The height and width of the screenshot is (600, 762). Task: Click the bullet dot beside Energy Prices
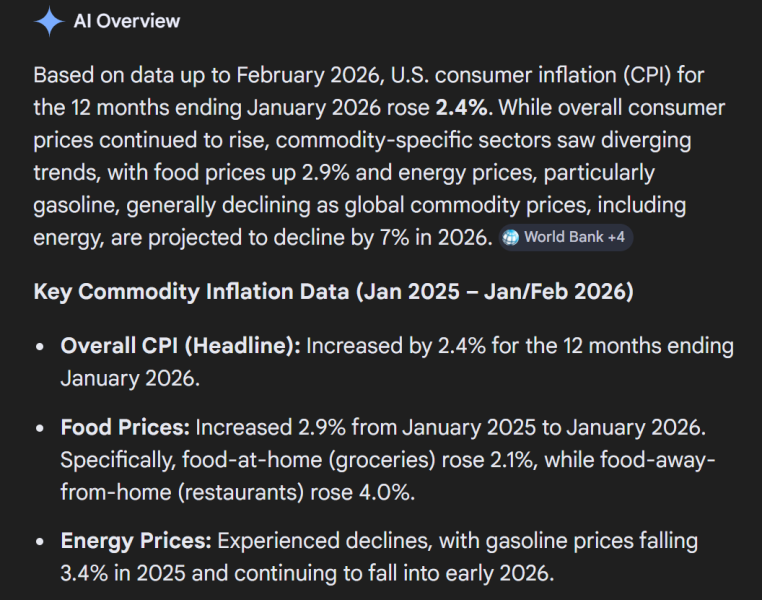39,542
